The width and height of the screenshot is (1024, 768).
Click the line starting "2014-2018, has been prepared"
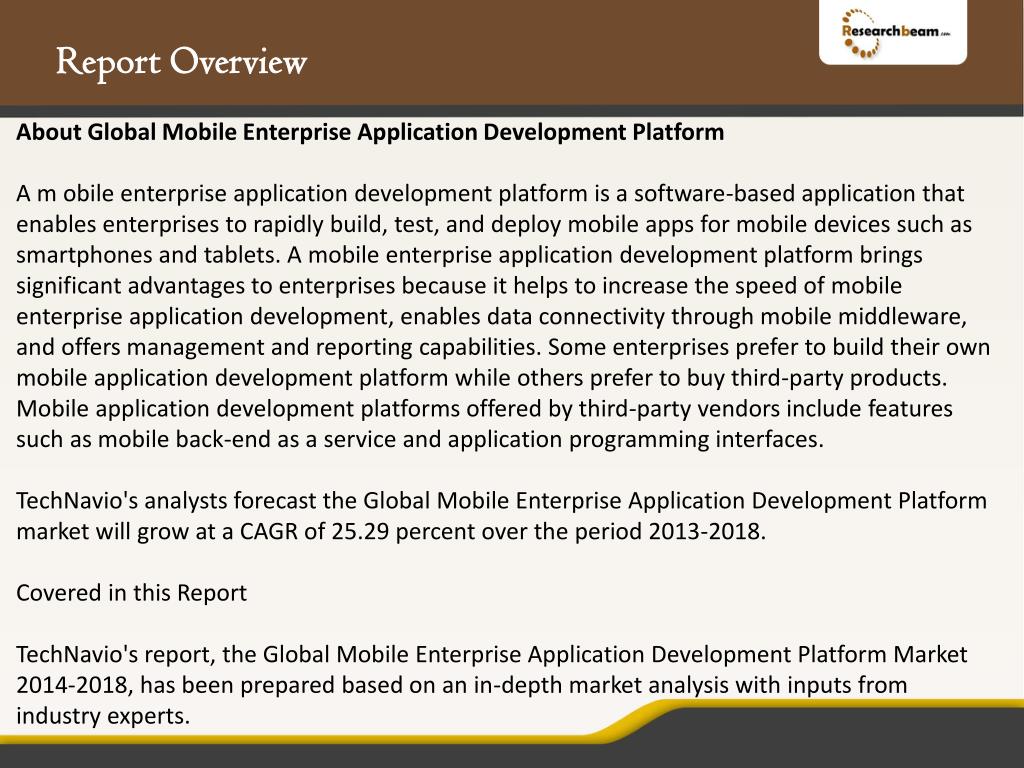[x=462, y=685]
